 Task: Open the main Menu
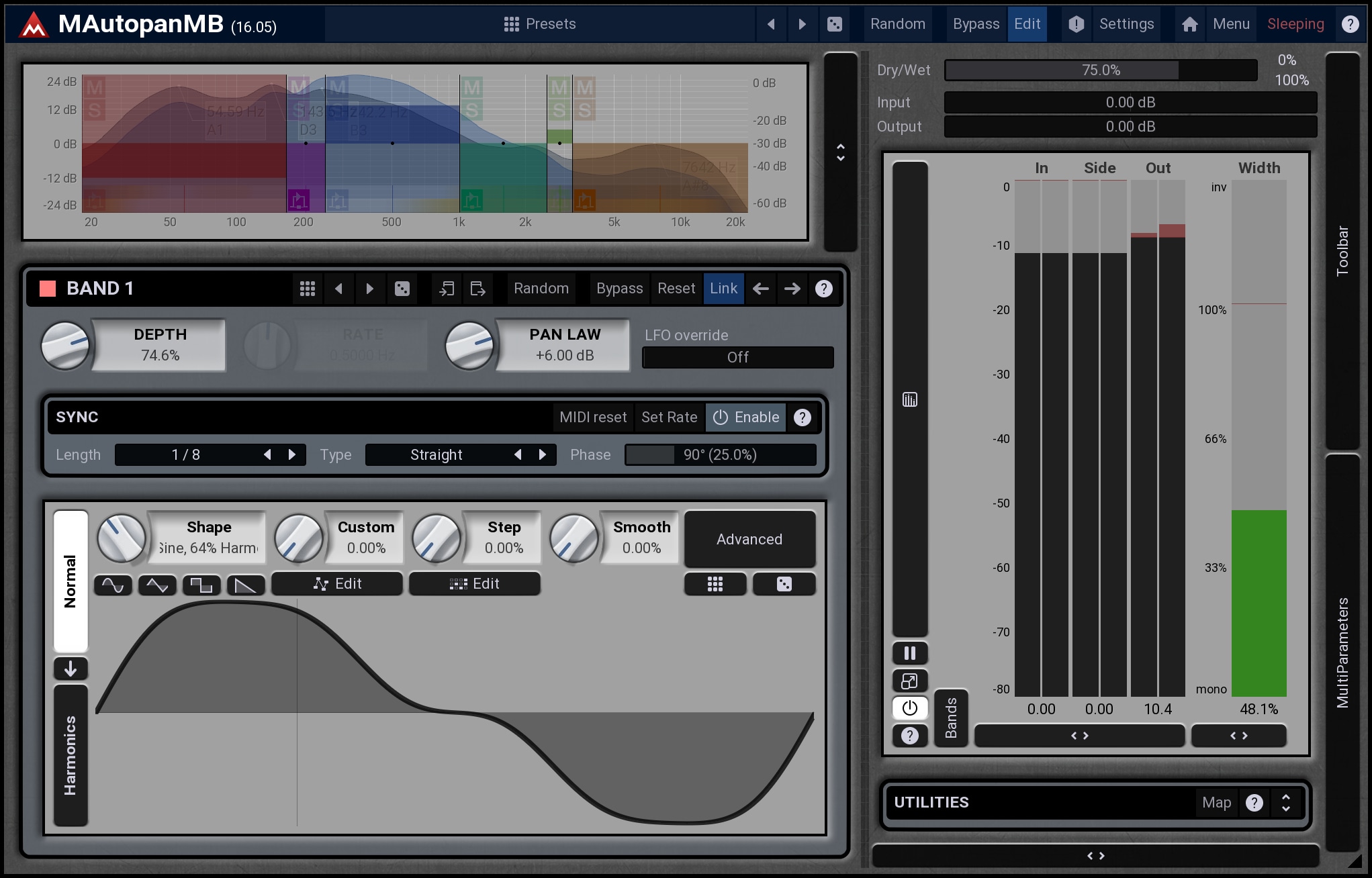pos(1231,24)
